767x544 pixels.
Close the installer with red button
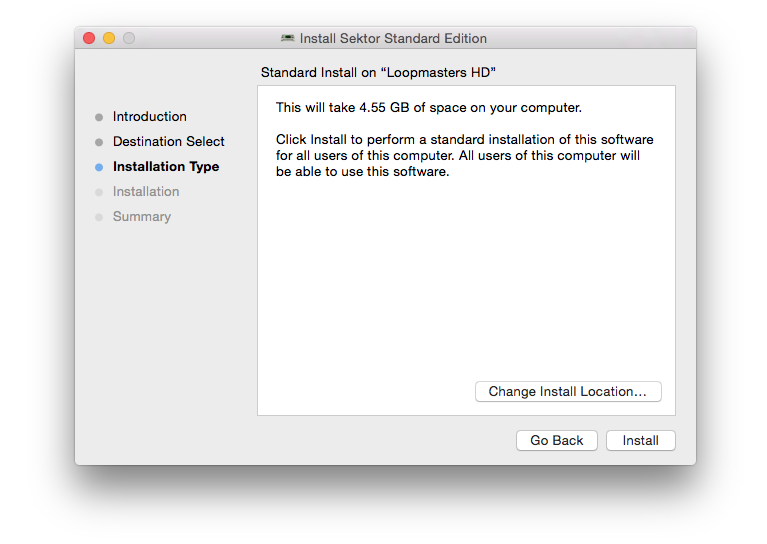pyautogui.click(x=89, y=38)
